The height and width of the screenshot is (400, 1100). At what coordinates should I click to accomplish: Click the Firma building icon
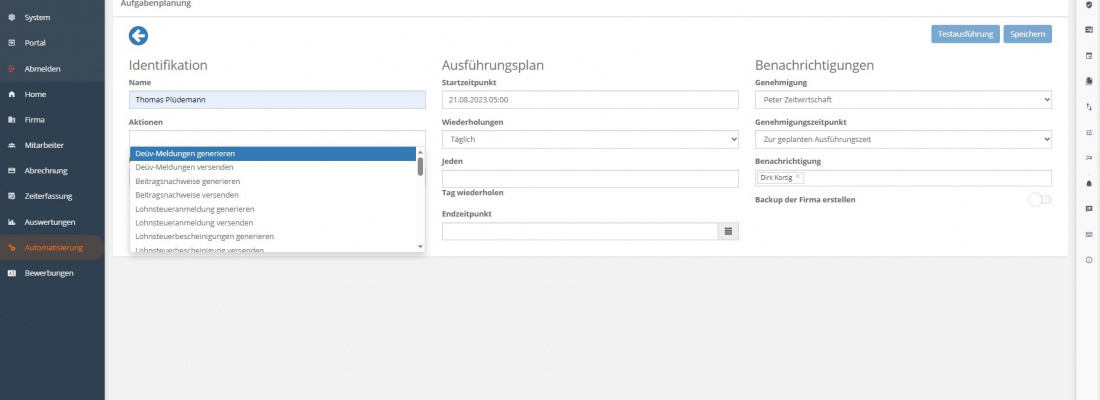click(11, 120)
